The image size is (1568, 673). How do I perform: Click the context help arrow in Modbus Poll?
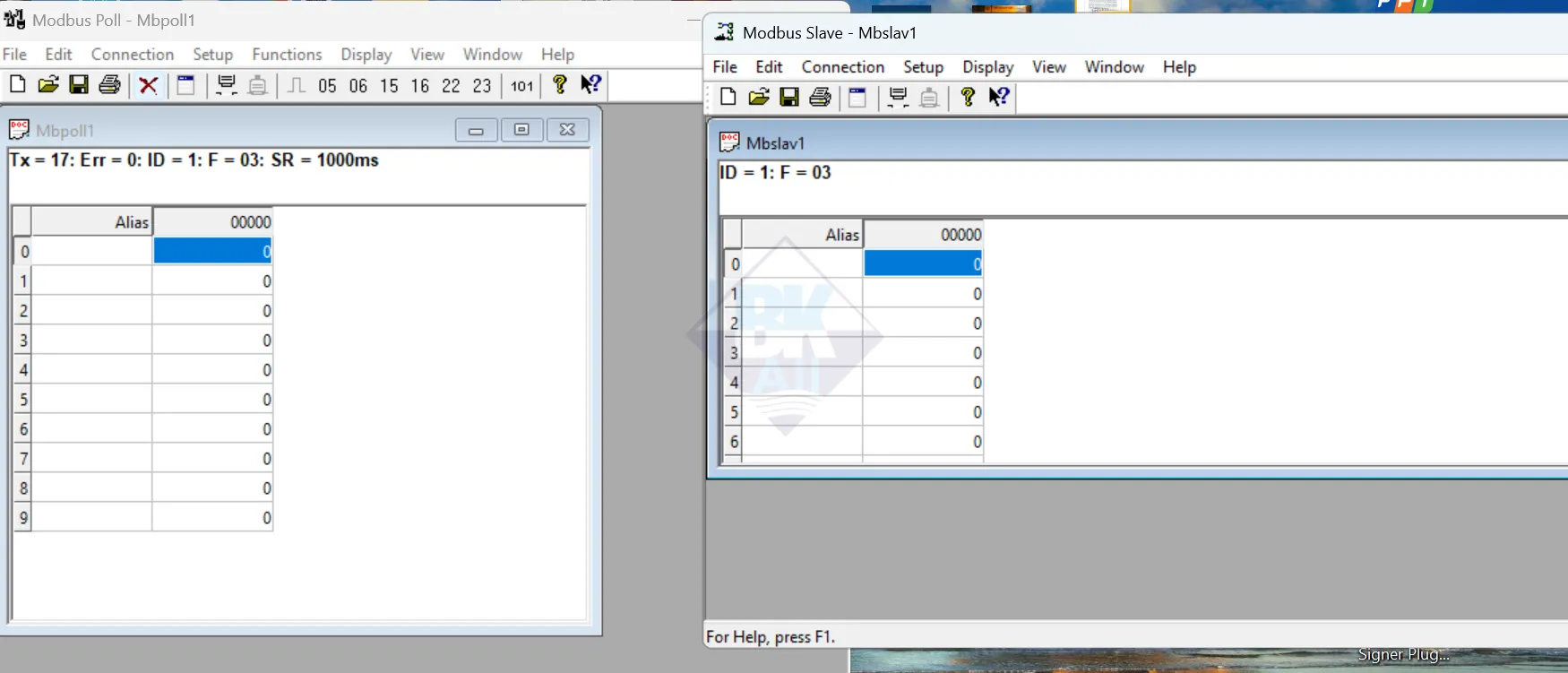[590, 85]
